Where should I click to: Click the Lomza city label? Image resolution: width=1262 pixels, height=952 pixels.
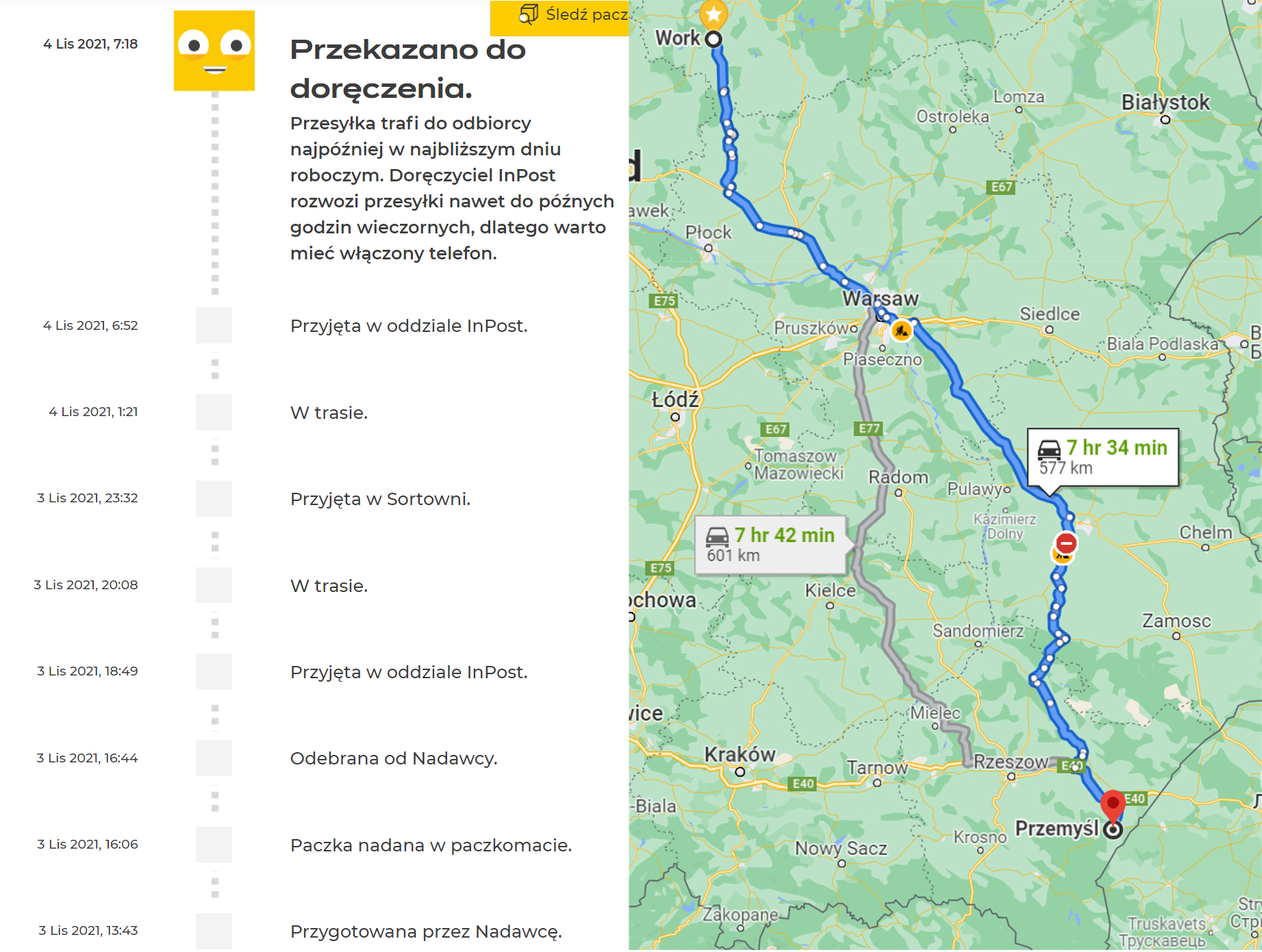tap(1019, 97)
